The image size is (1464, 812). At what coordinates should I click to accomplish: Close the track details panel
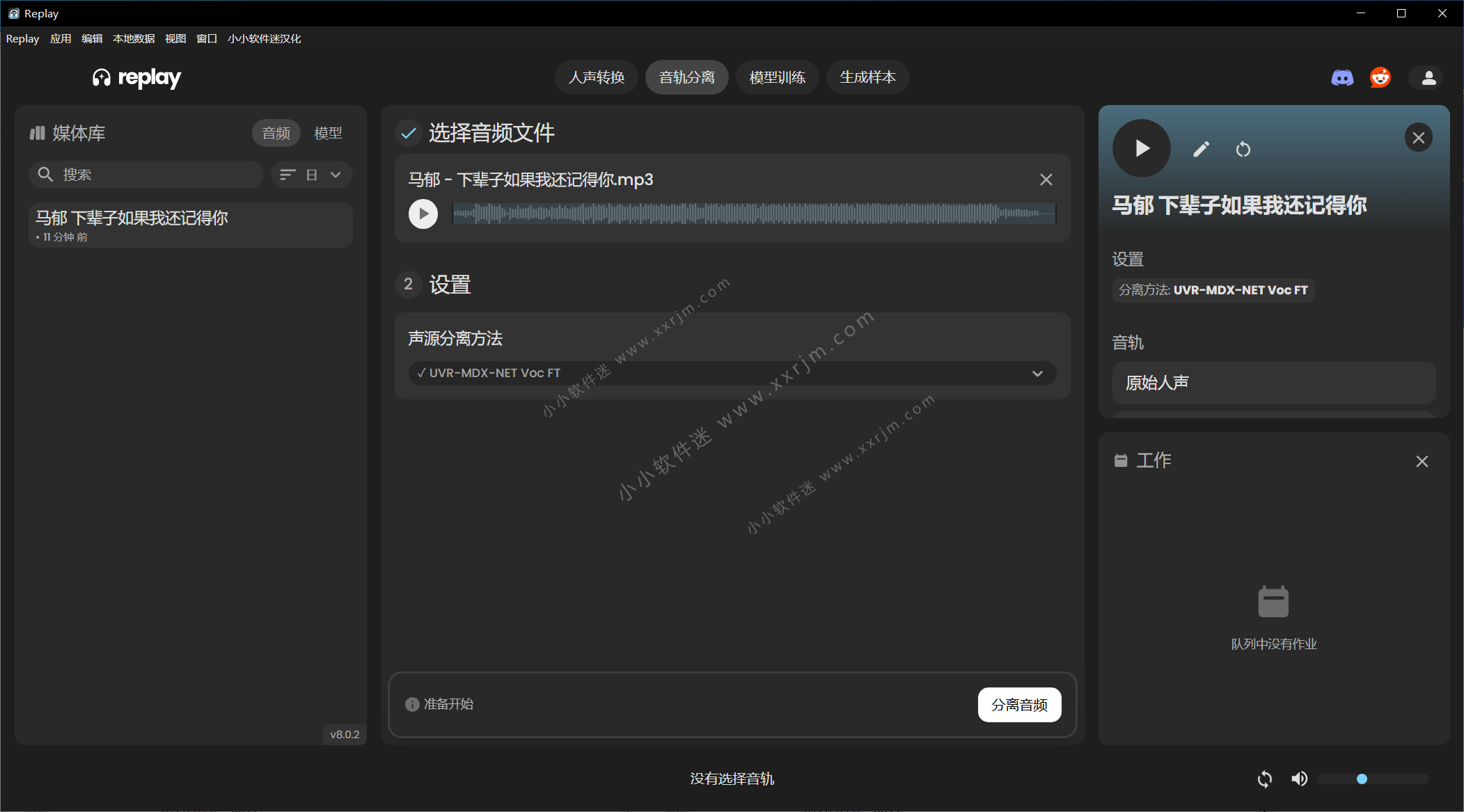1419,138
